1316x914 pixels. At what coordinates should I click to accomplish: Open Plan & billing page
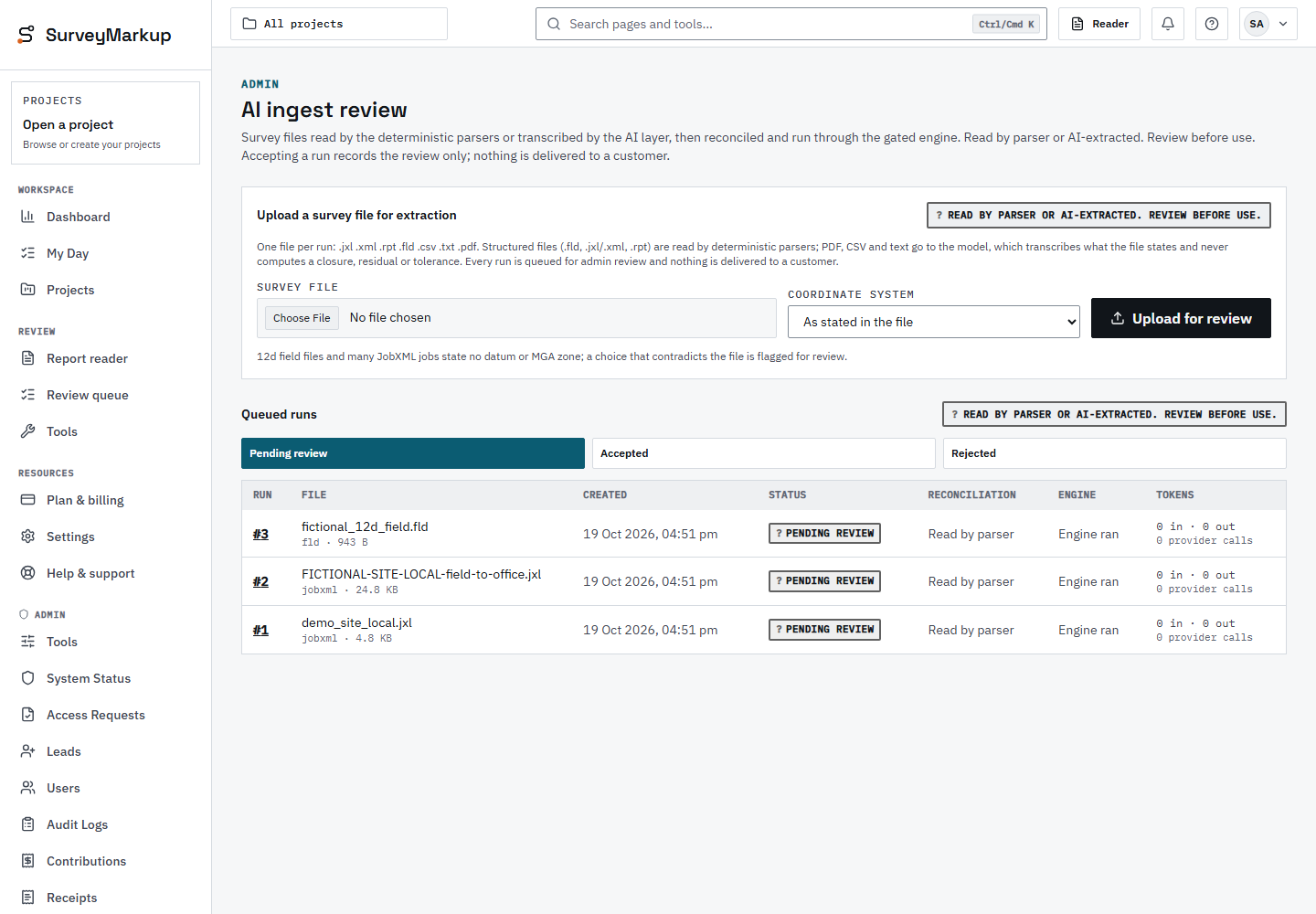click(105, 500)
